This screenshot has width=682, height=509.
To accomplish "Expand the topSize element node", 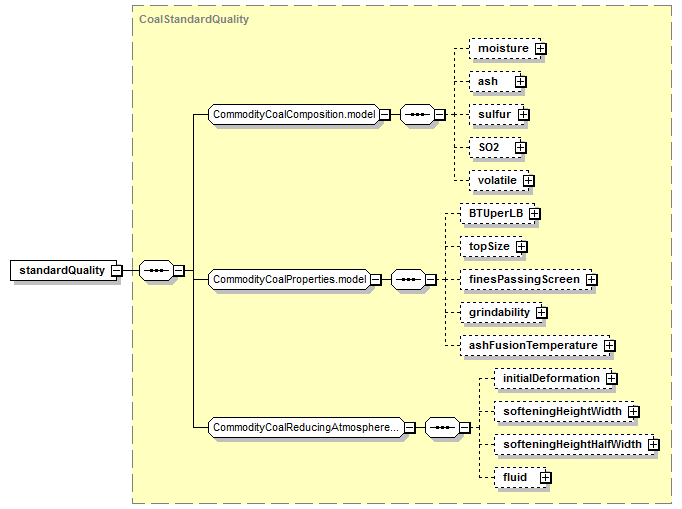I will click(x=521, y=246).
